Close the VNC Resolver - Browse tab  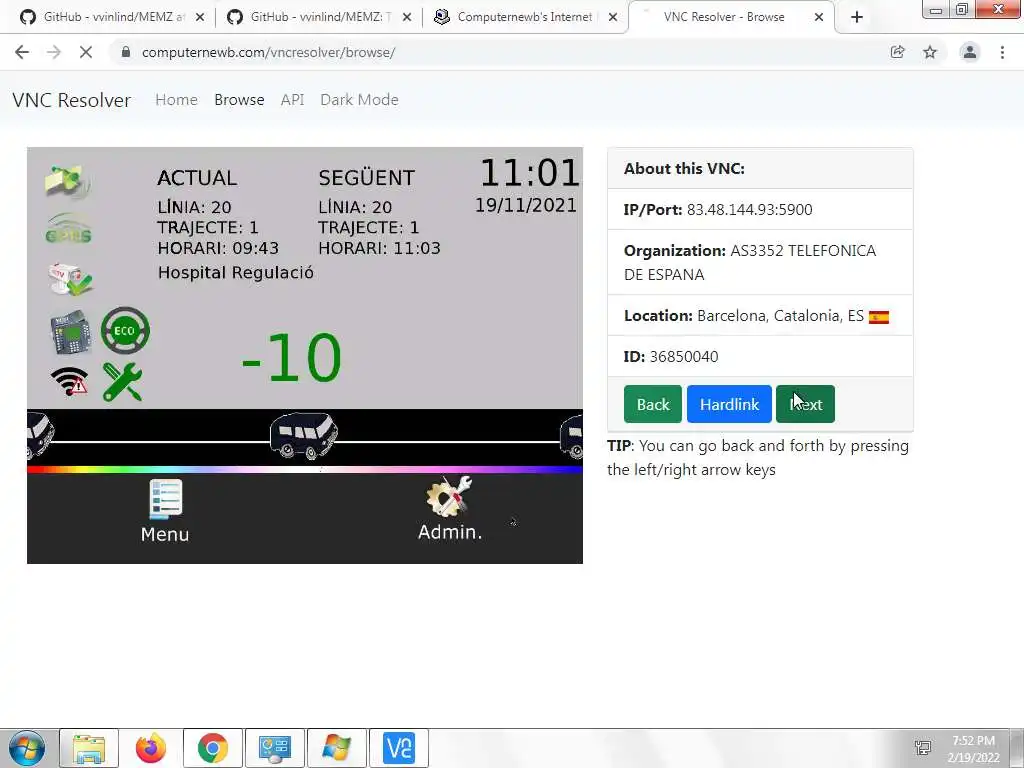click(x=819, y=17)
